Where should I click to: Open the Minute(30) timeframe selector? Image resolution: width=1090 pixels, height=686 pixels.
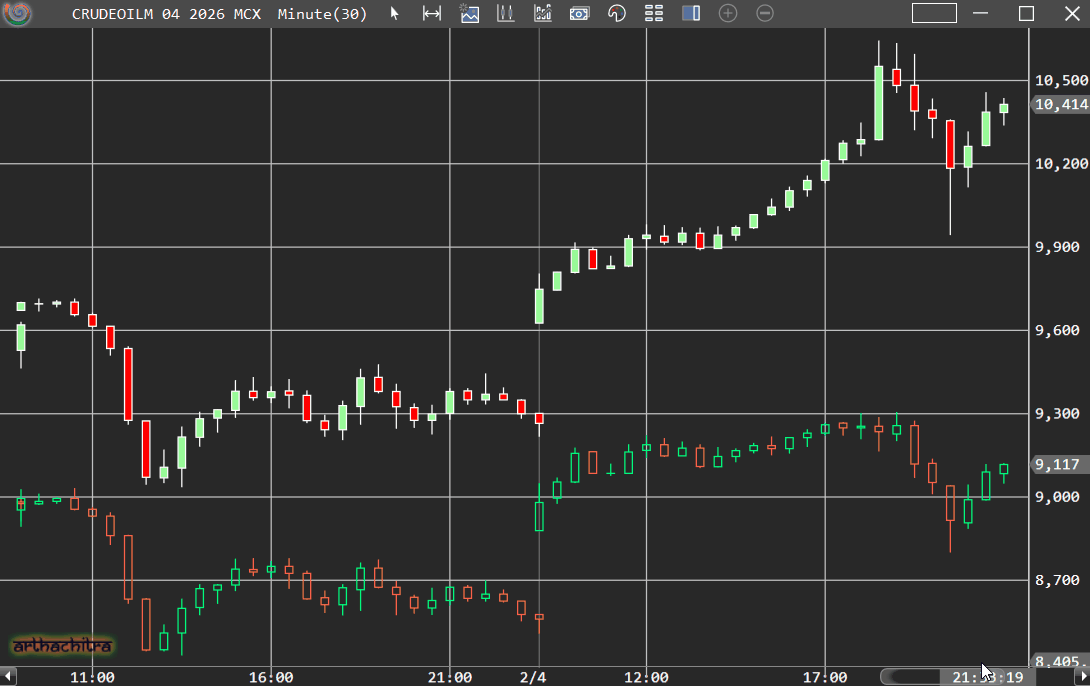[322, 14]
